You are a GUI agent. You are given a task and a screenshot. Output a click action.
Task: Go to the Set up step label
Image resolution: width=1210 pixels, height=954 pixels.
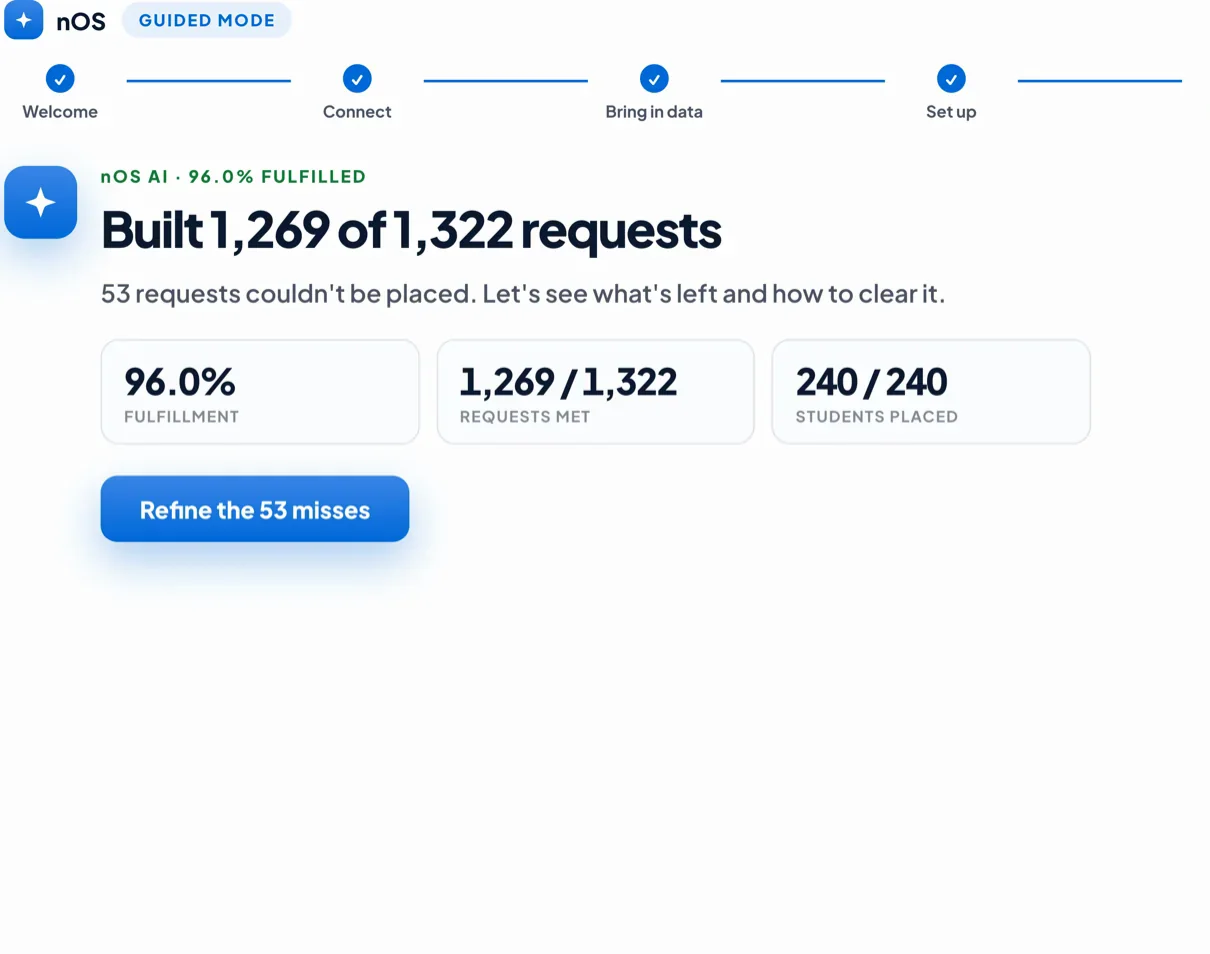pos(951,112)
